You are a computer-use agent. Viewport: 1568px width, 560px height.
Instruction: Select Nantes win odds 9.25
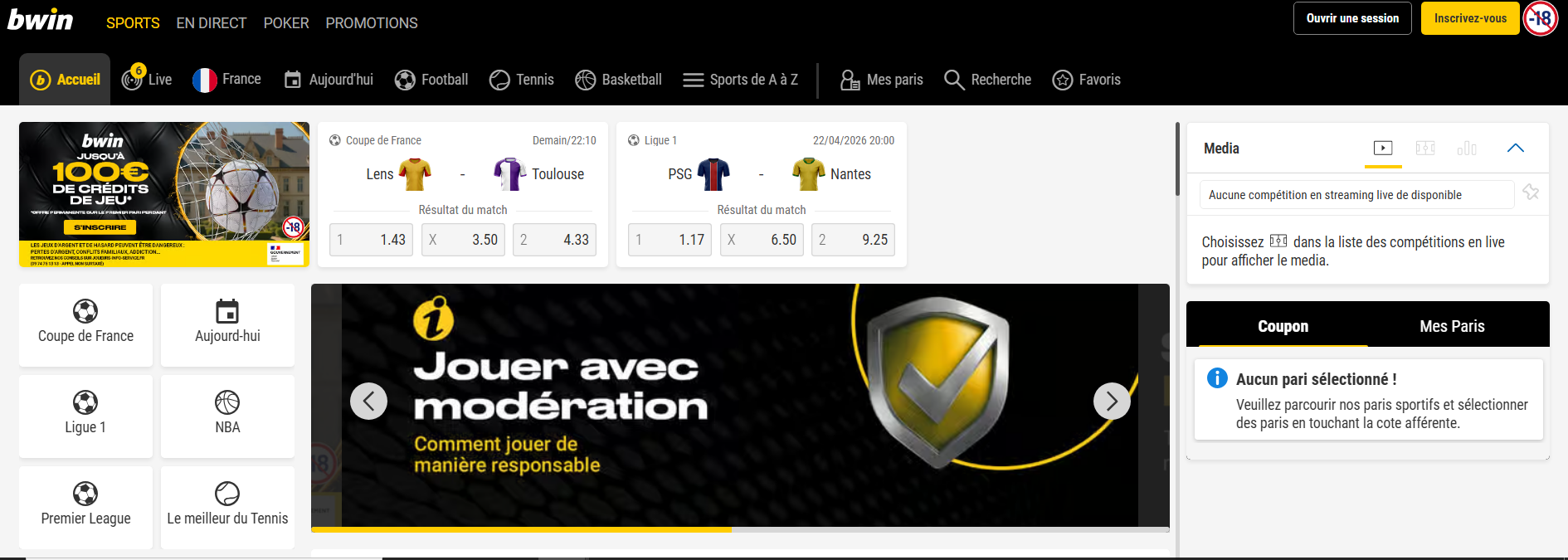[853, 240]
